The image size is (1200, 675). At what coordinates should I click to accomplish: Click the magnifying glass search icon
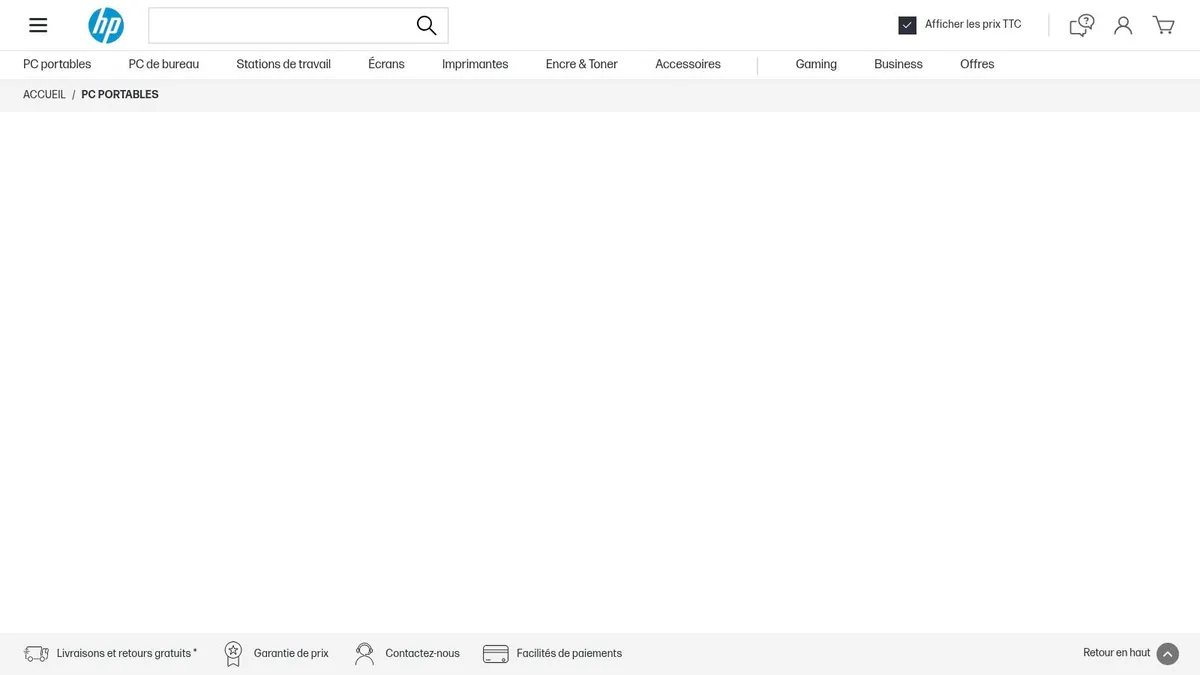tap(426, 25)
